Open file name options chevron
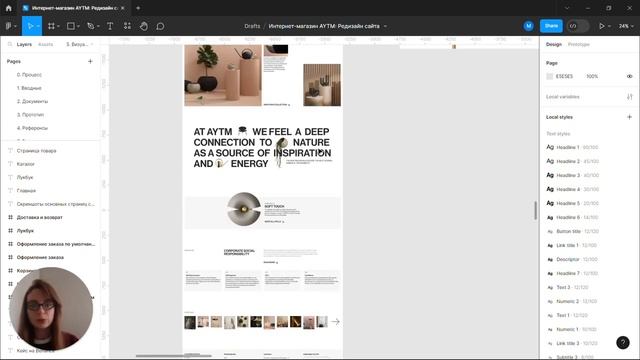 point(385,26)
